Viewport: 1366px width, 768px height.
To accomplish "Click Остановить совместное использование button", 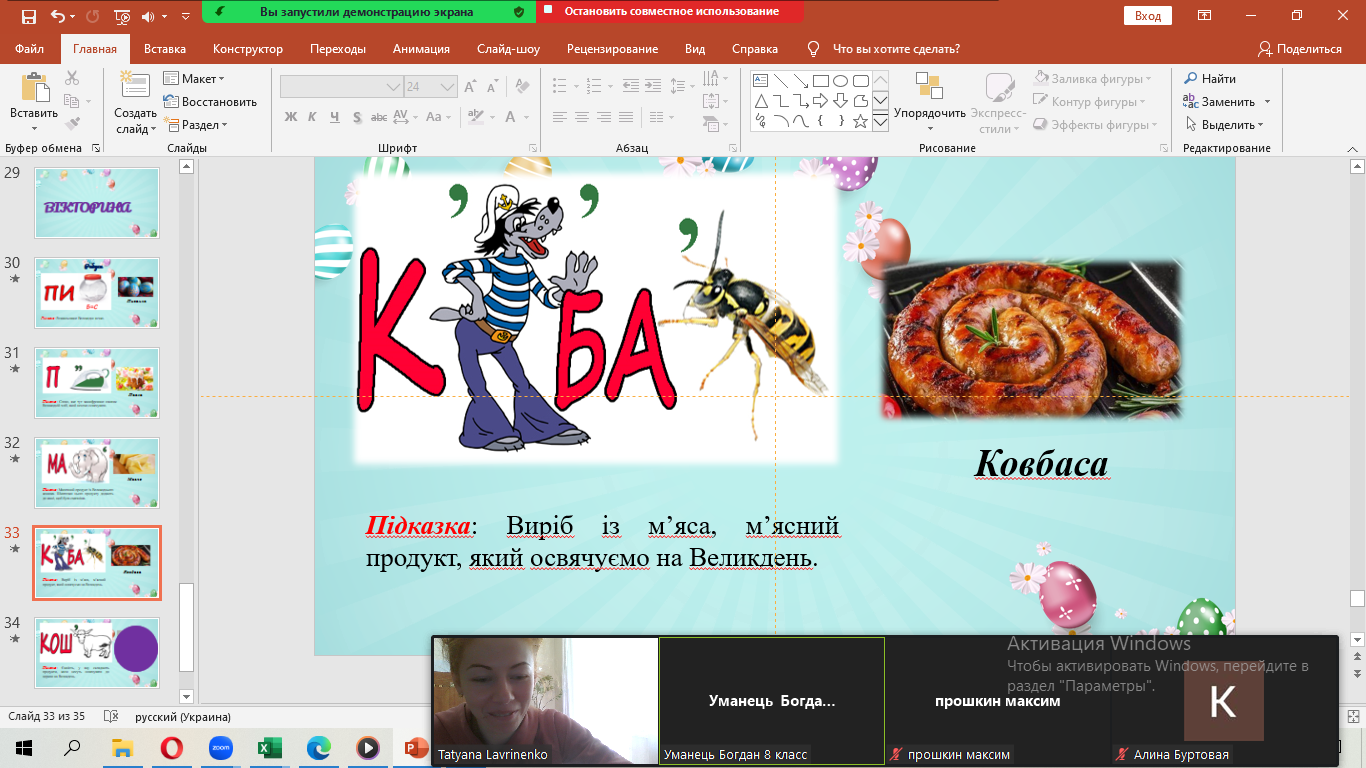I will tap(671, 12).
